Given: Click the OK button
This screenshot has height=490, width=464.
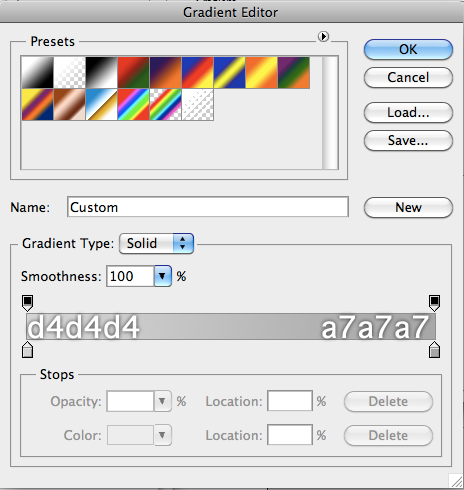Looking at the screenshot, I should point(408,50).
